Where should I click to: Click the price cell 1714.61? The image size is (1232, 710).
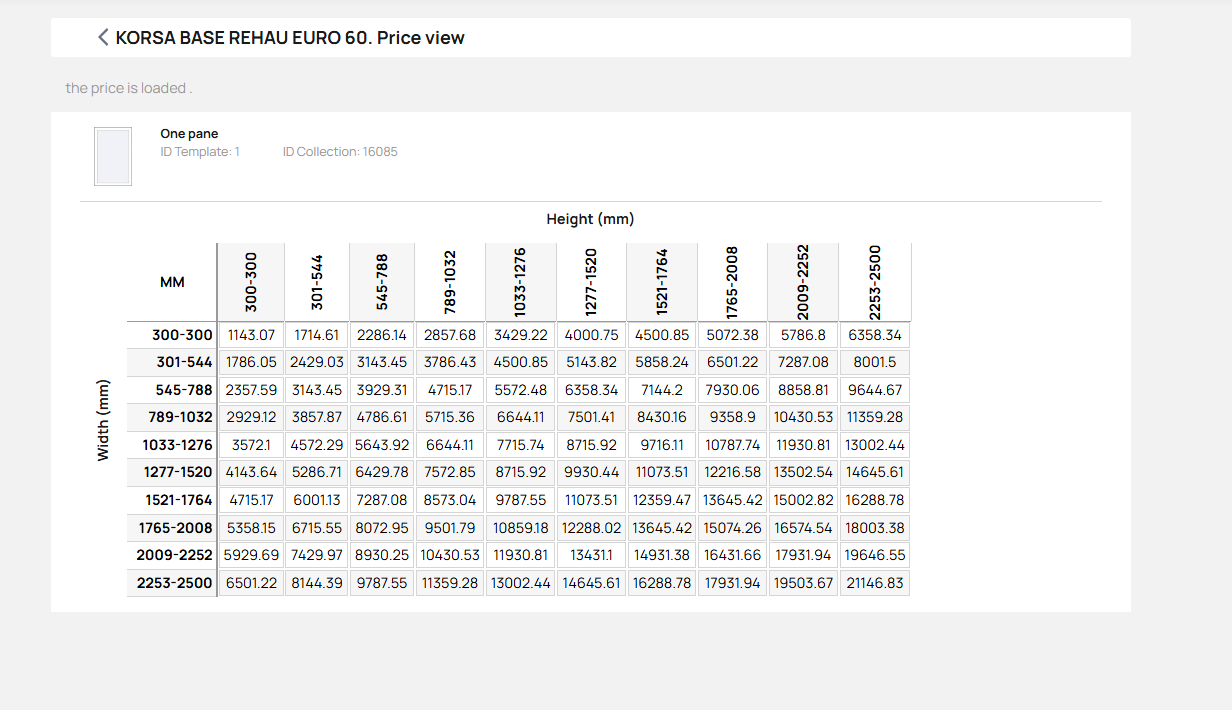[x=317, y=336]
